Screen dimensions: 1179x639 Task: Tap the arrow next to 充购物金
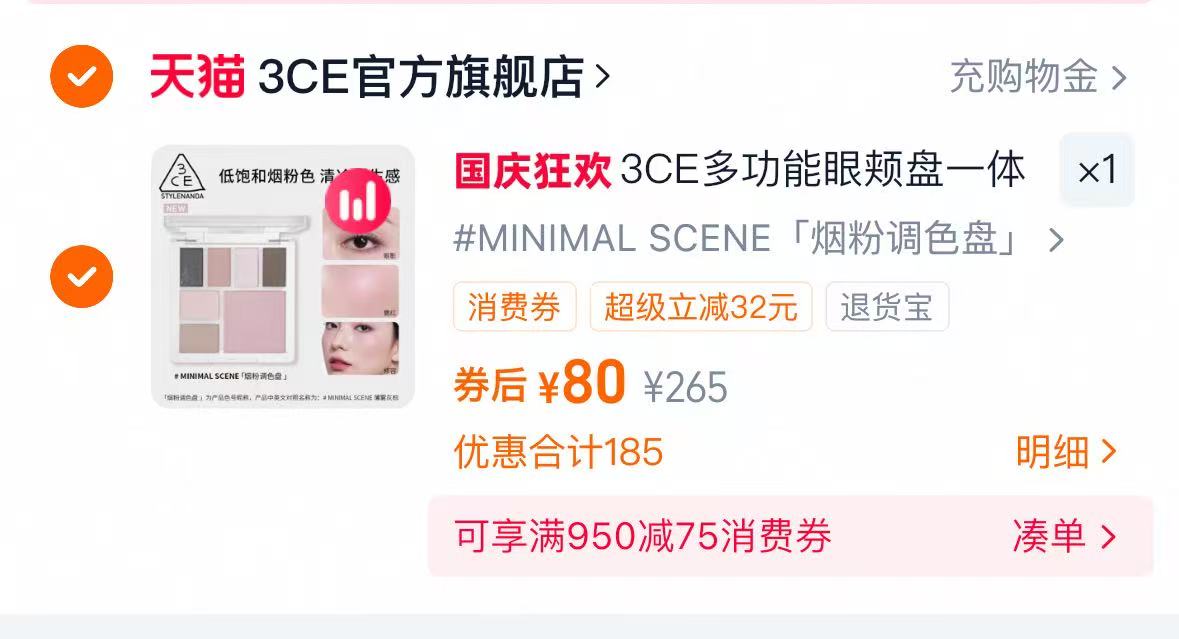1119,77
